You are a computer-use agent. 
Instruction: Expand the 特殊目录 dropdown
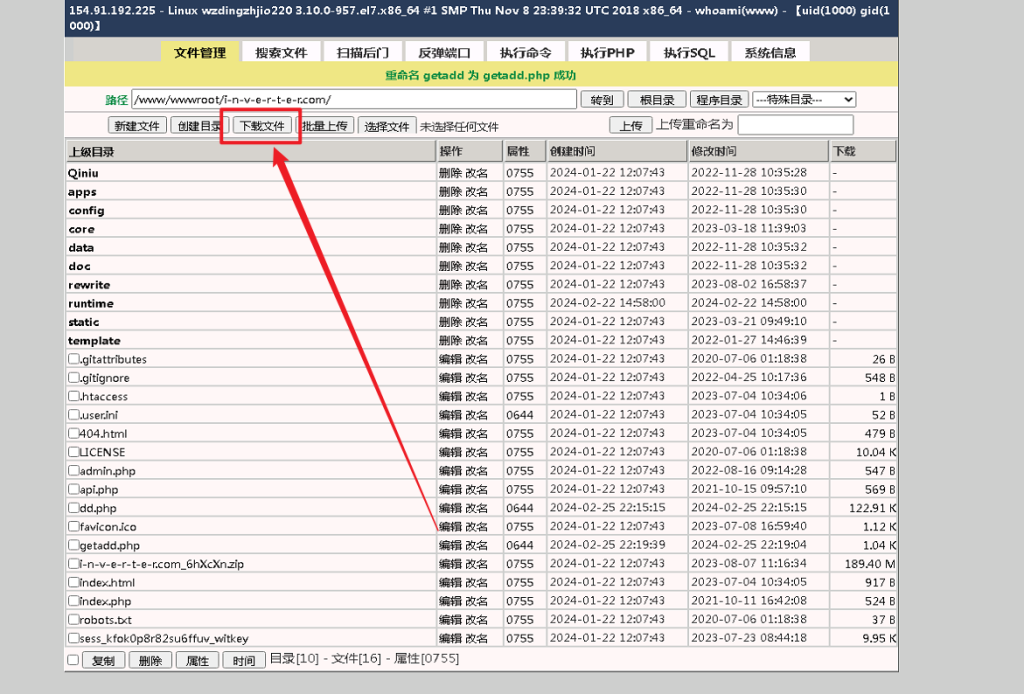click(x=804, y=99)
